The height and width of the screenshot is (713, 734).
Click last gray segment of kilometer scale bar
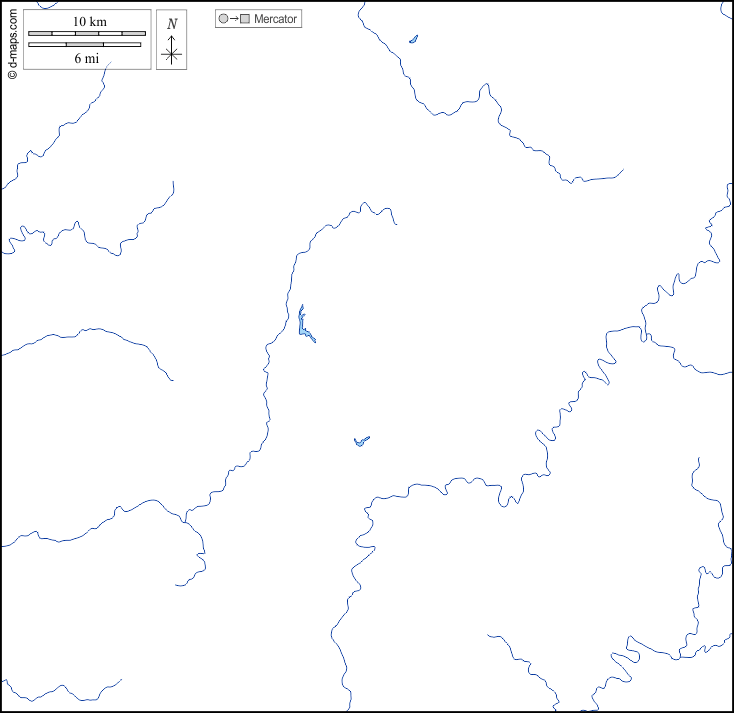(x=134, y=34)
